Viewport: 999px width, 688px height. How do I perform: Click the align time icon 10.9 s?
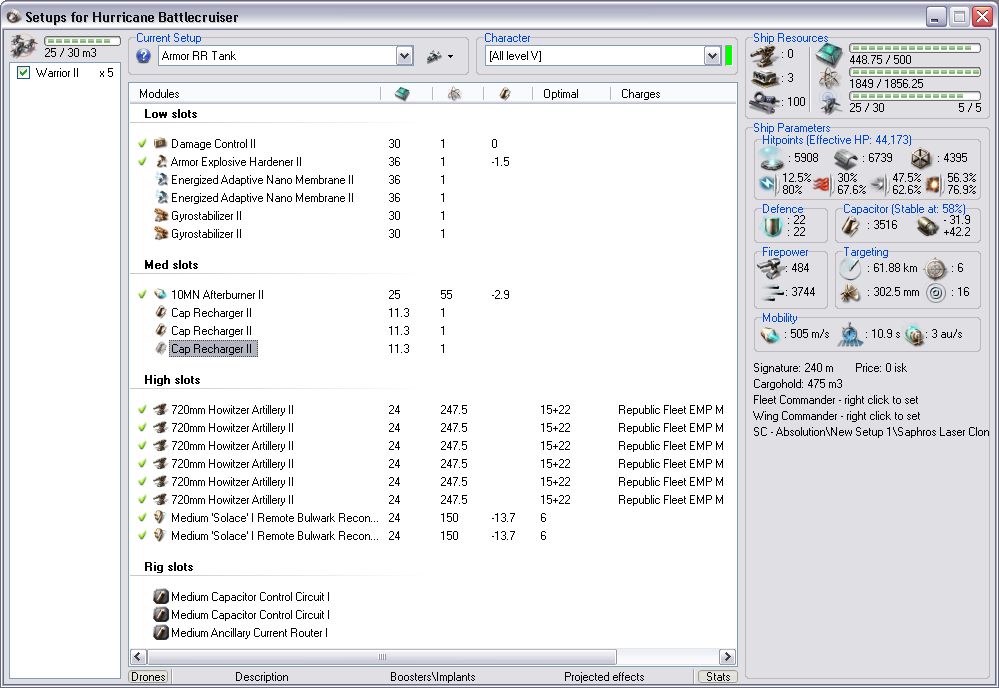850,334
